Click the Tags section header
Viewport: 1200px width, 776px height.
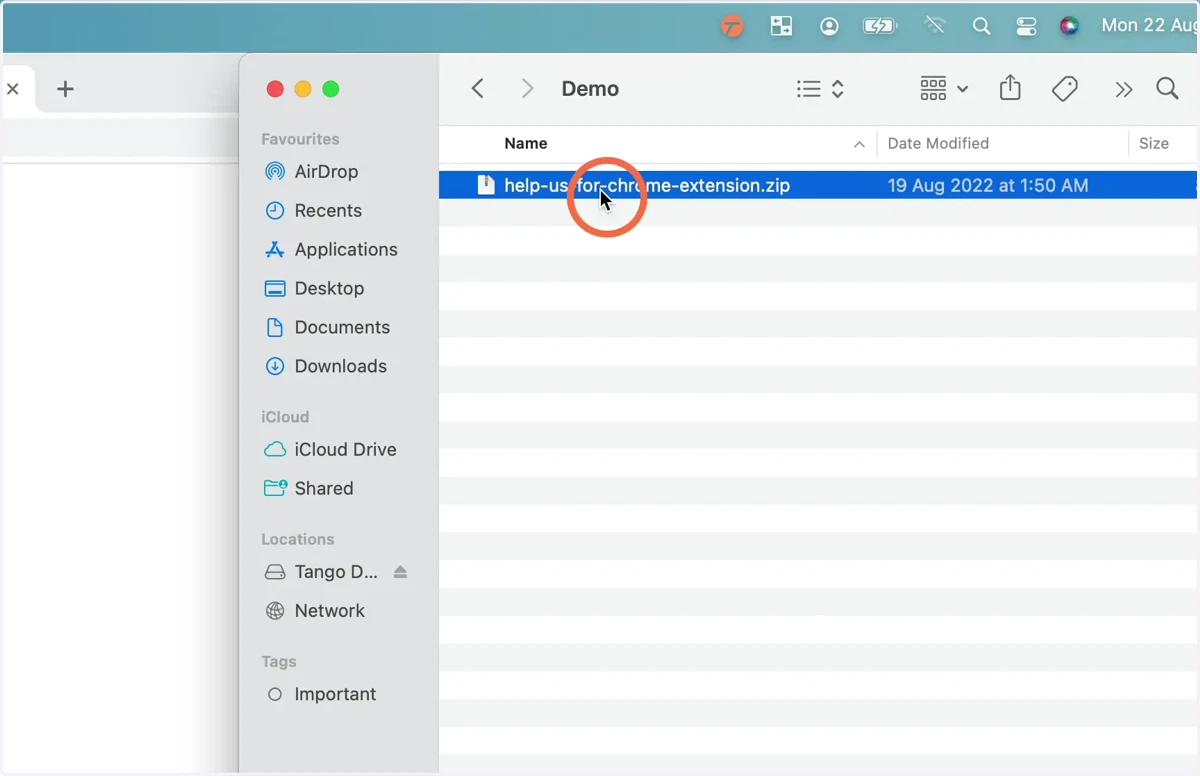pos(279,662)
